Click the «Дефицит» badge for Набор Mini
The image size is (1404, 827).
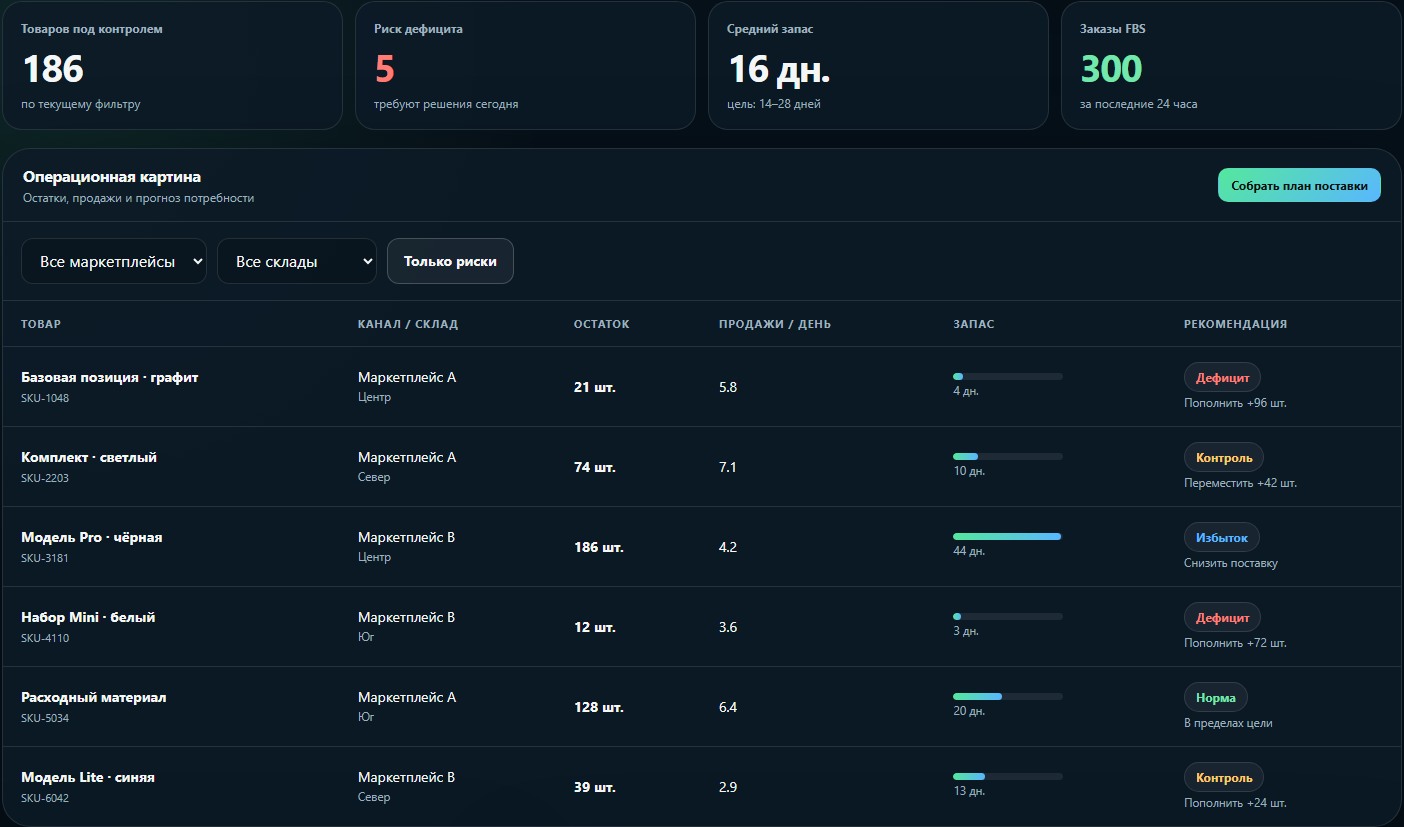pos(1223,617)
